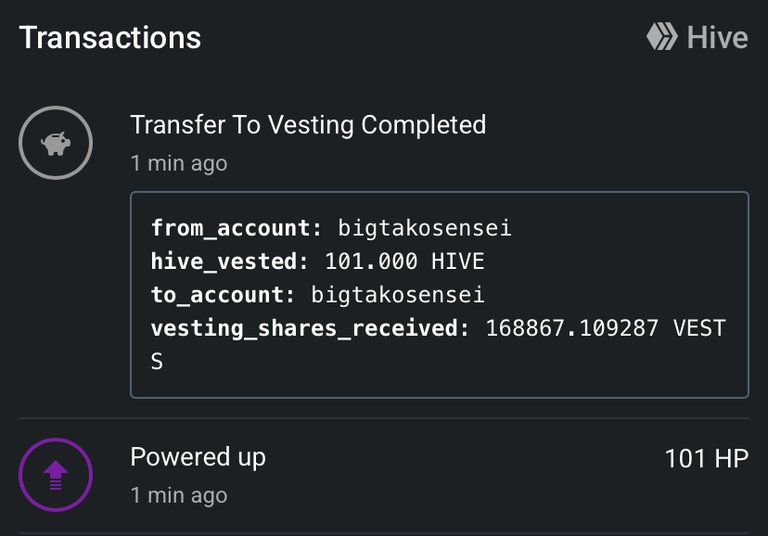The image size is (768, 536).
Task: Click the Hive logo icon
Action: 662,37
